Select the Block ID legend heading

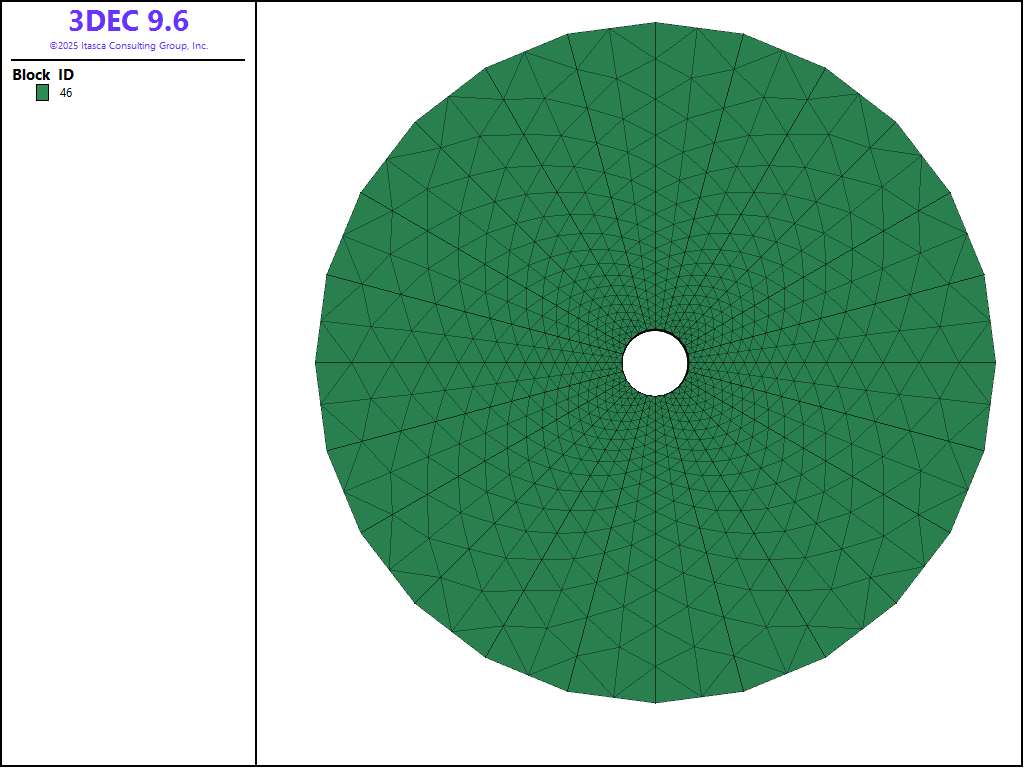(43, 75)
